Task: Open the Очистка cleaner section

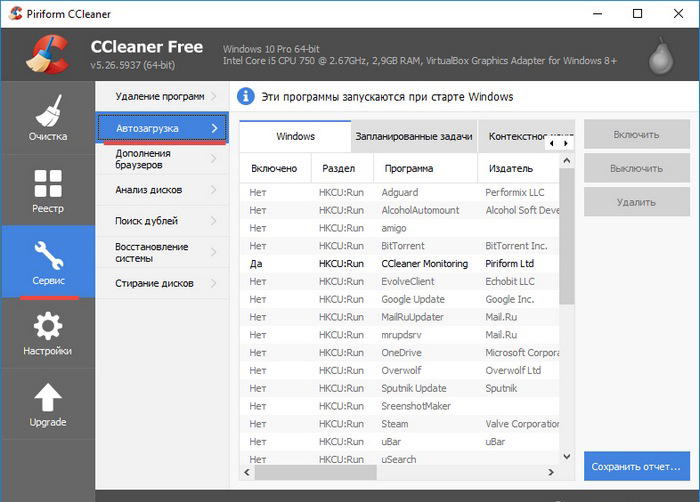Action: [x=48, y=118]
